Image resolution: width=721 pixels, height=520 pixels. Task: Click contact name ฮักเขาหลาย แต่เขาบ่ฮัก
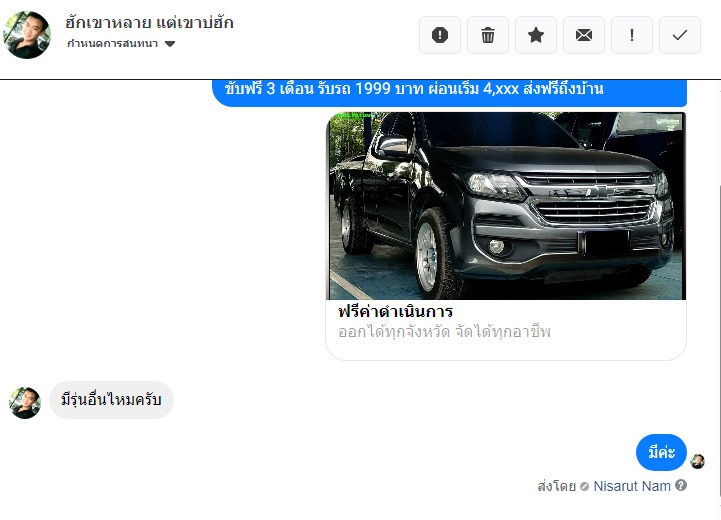click(x=149, y=23)
